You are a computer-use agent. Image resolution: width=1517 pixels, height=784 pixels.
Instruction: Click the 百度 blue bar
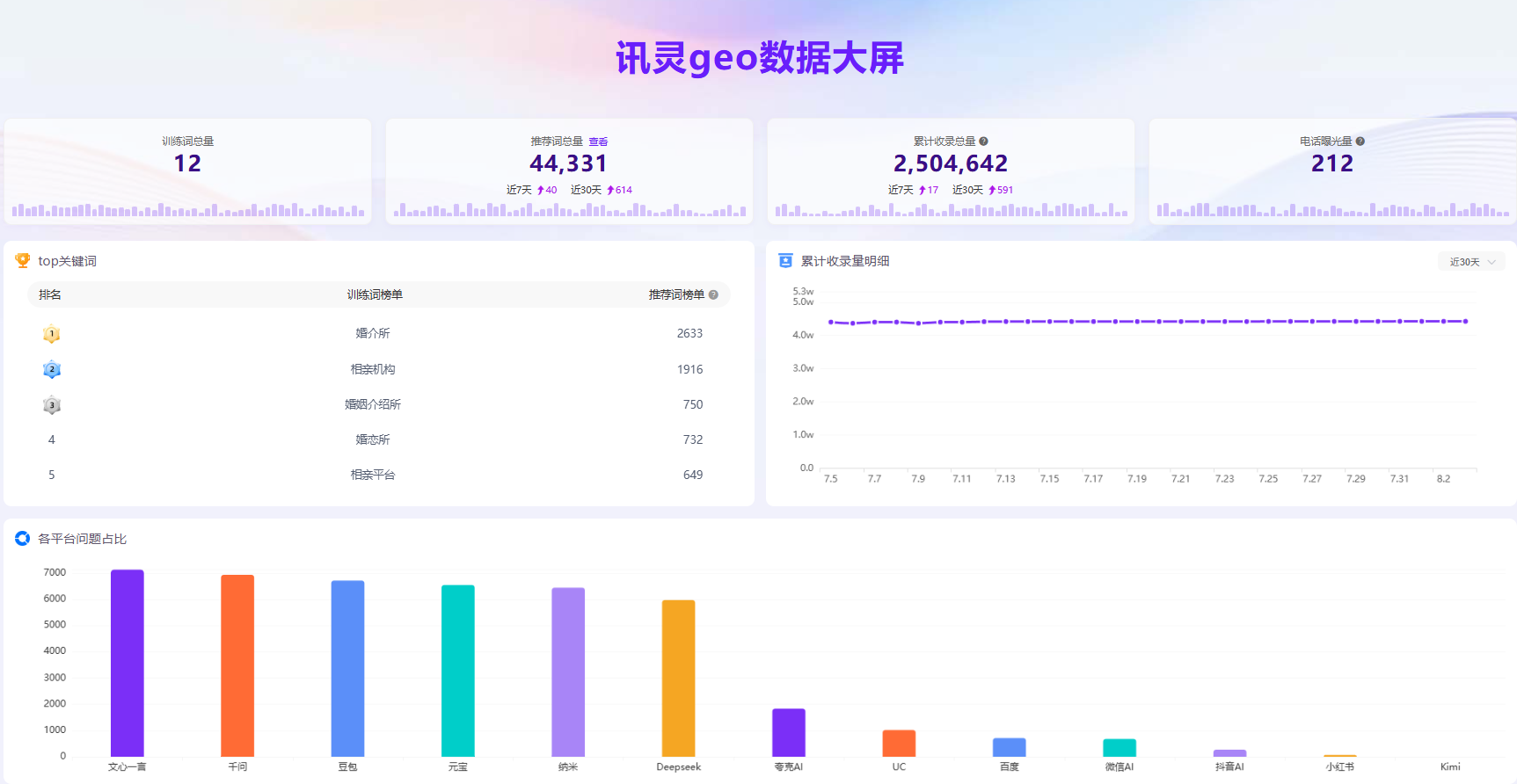pyautogui.click(x=1010, y=747)
